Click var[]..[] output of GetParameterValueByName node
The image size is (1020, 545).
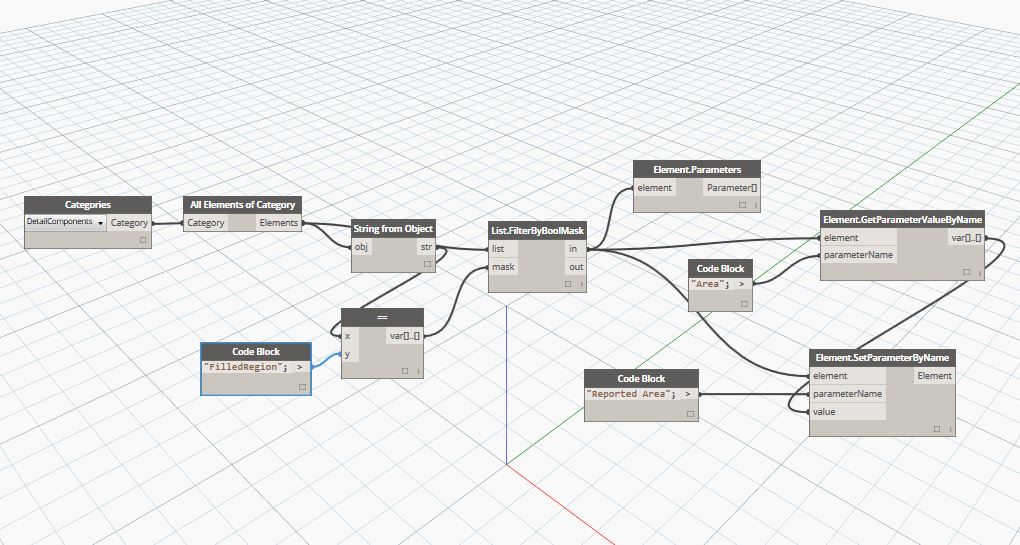[965, 238]
